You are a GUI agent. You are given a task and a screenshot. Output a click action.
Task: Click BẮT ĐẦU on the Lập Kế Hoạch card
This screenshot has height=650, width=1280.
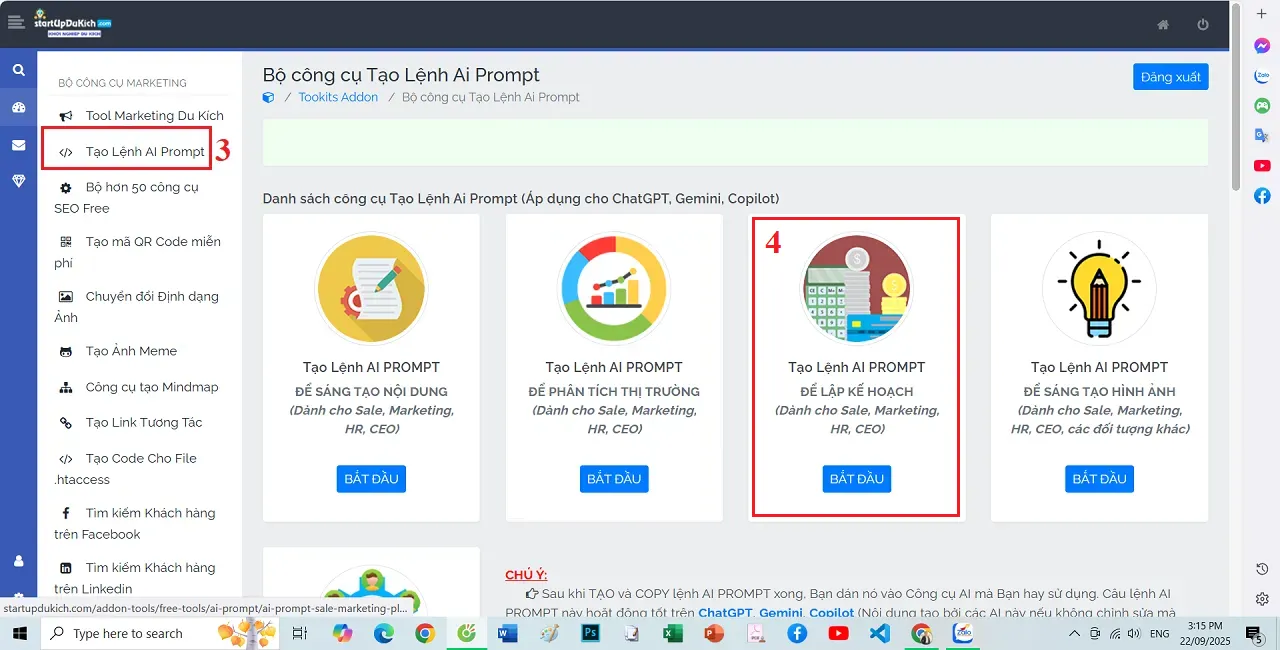coord(856,479)
